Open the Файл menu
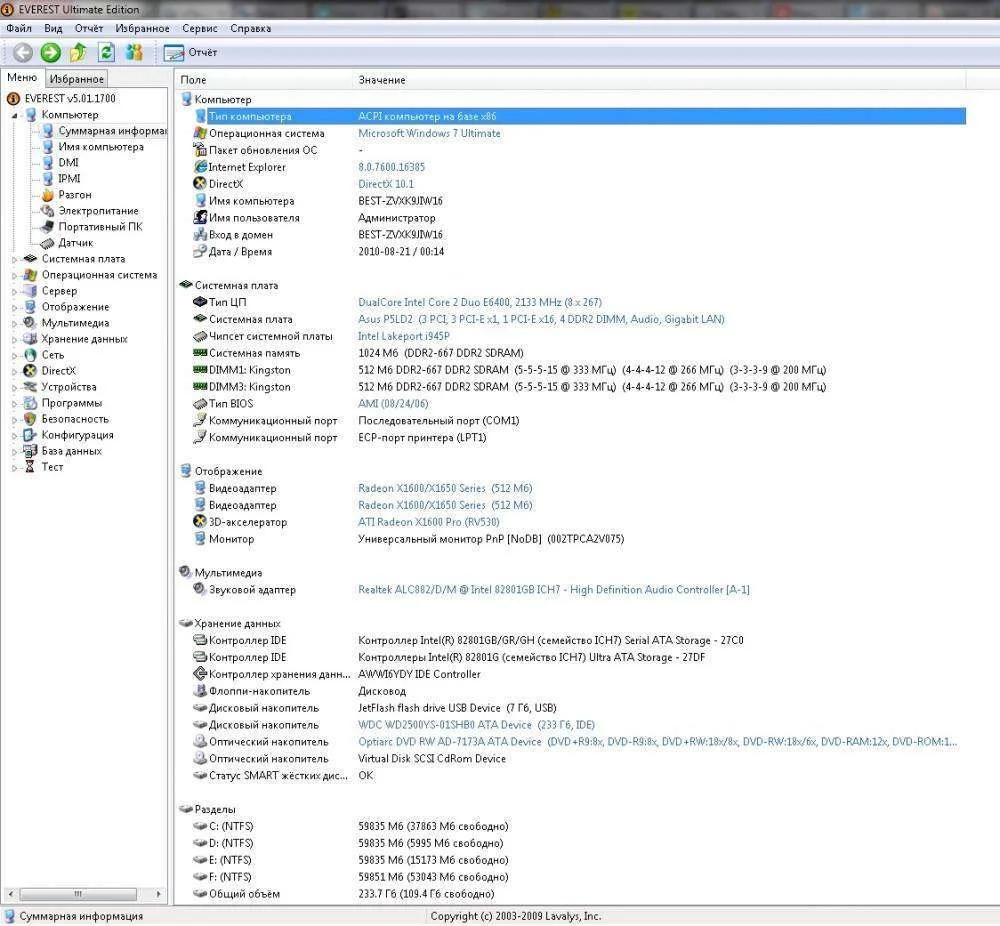This screenshot has width=1000, height=926. tap(18, 28)
